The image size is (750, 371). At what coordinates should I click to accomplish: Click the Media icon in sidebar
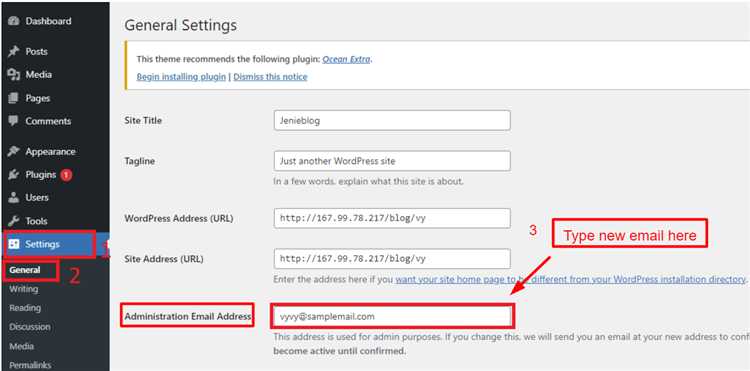click(13, 75)
